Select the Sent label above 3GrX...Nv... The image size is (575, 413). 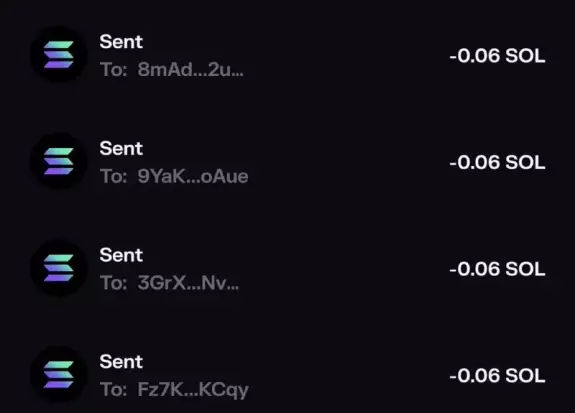pyautogui.click(x=121, y=255)
